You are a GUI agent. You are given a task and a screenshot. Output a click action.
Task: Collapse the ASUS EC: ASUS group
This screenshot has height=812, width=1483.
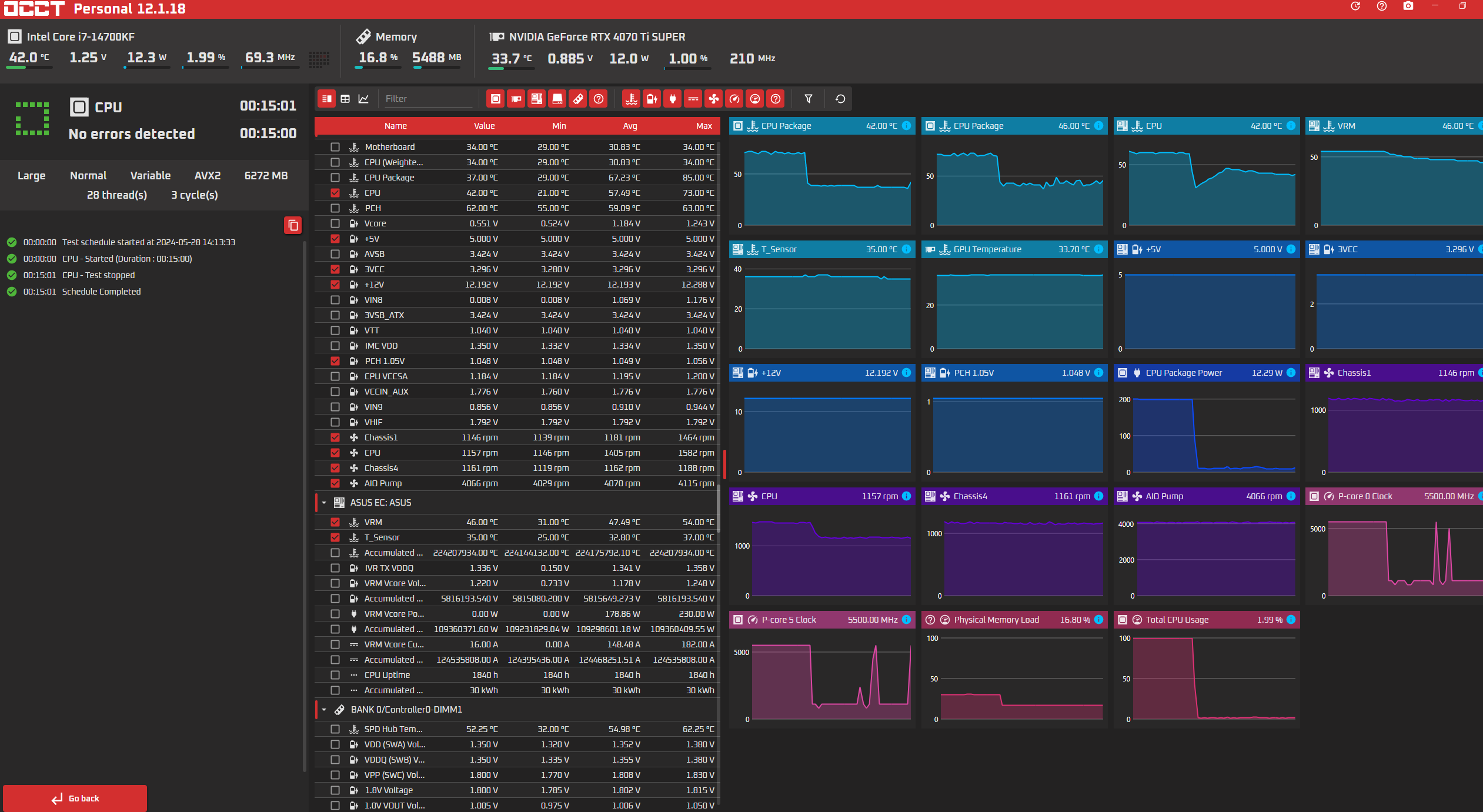click(324, 503)
